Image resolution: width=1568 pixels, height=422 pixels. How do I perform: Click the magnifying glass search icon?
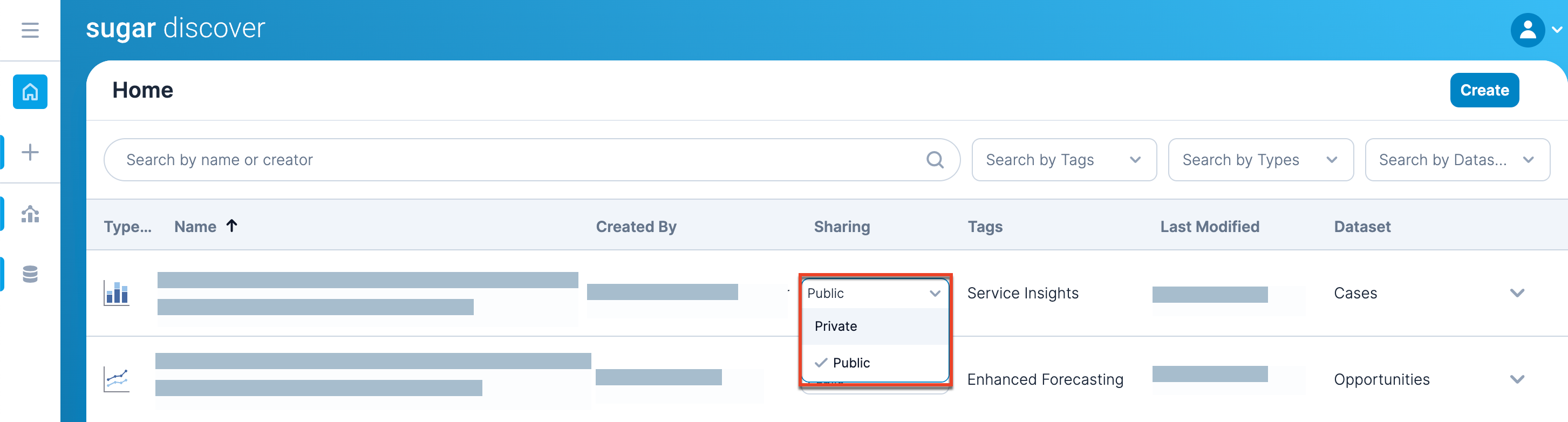click(935, 160)
